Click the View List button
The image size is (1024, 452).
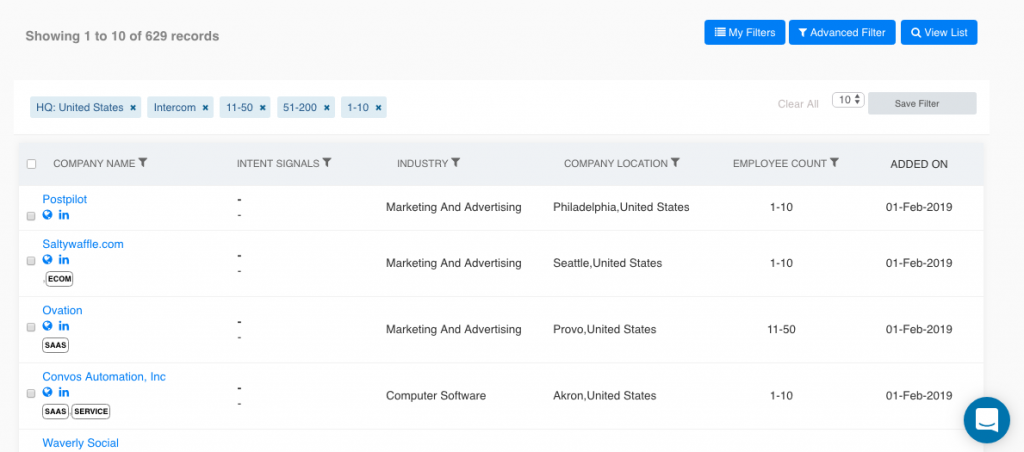[939, 32]
